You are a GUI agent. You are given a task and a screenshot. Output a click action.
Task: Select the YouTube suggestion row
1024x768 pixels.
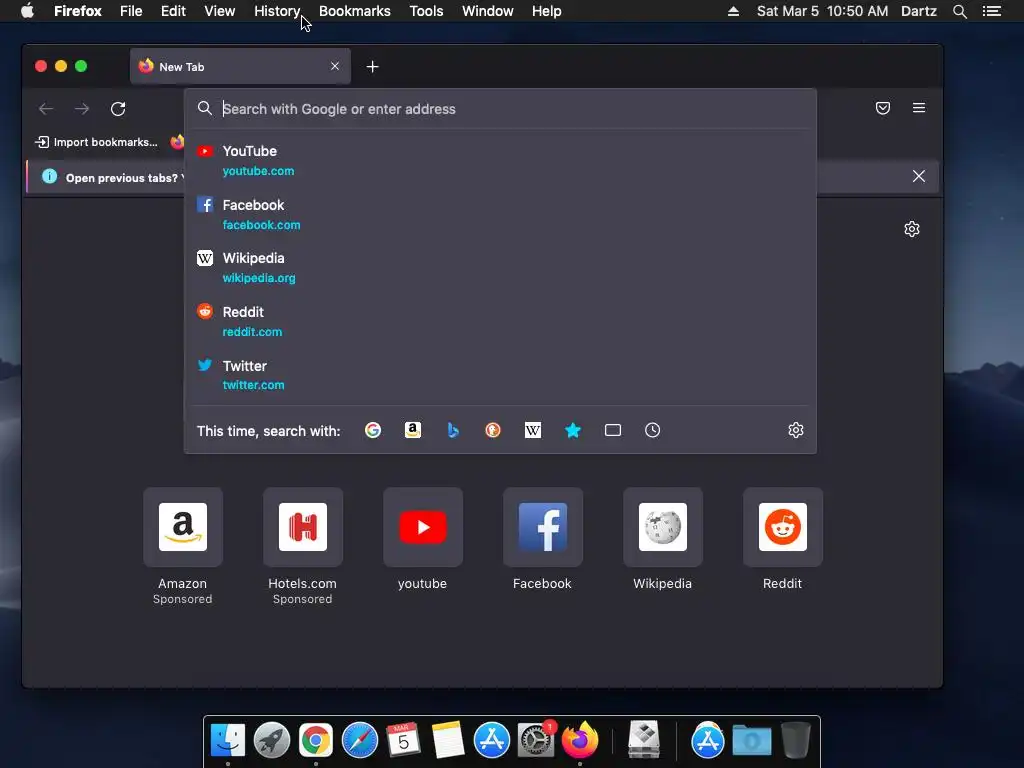click(500, 160)
